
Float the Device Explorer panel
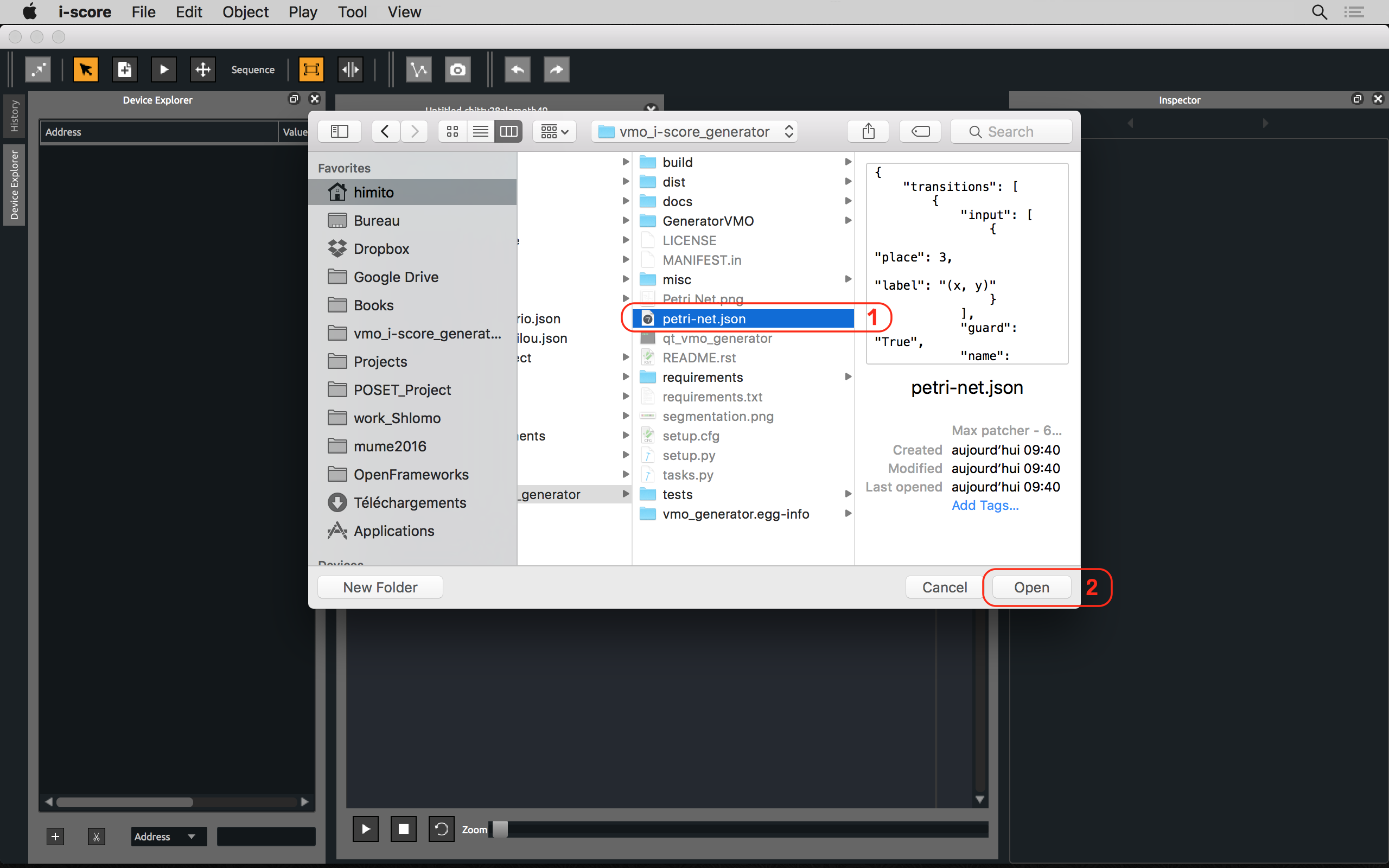[294, 99]
